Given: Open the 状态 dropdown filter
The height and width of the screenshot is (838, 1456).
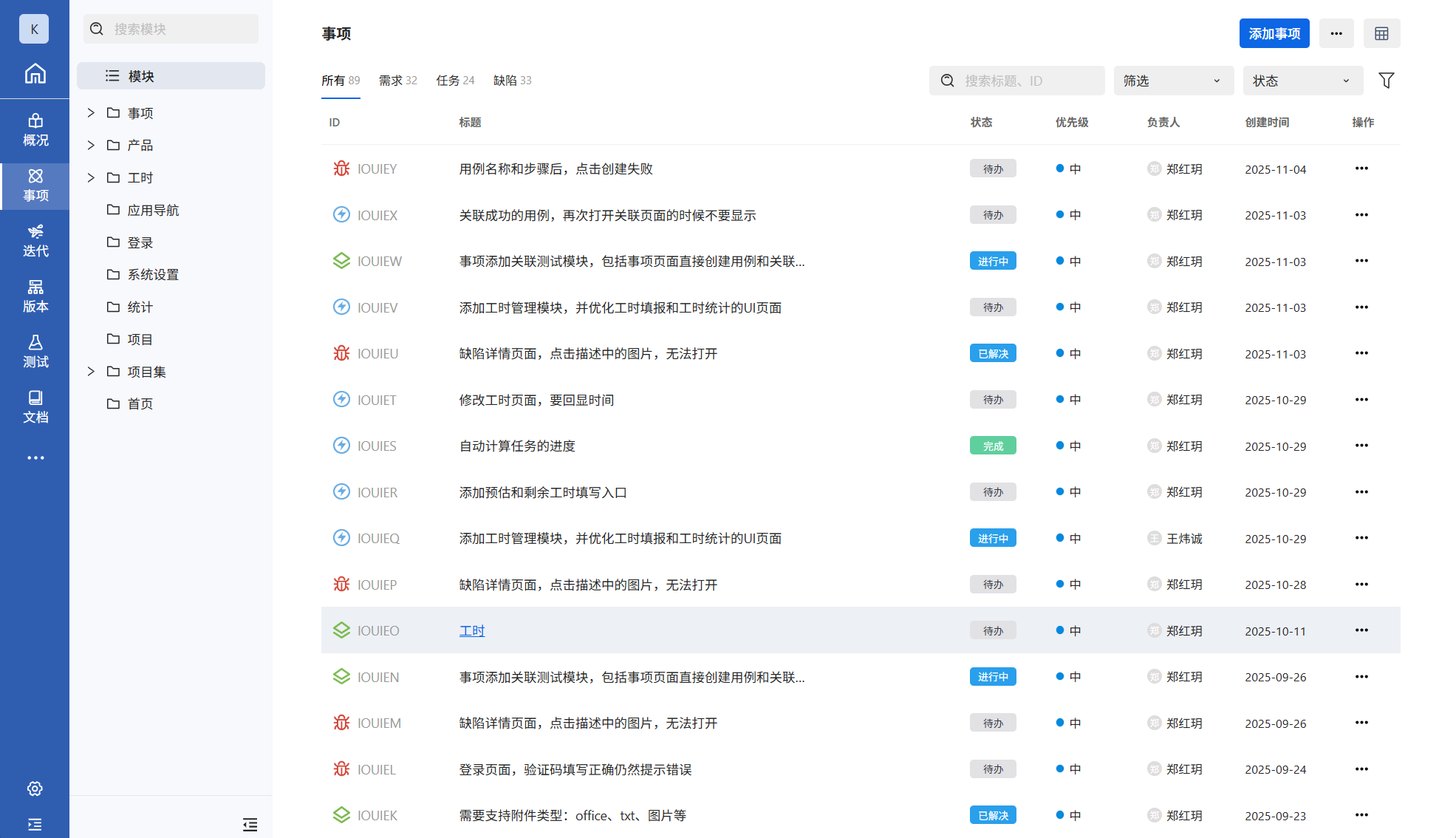Looking at the screenshot, I should 1302,81.
